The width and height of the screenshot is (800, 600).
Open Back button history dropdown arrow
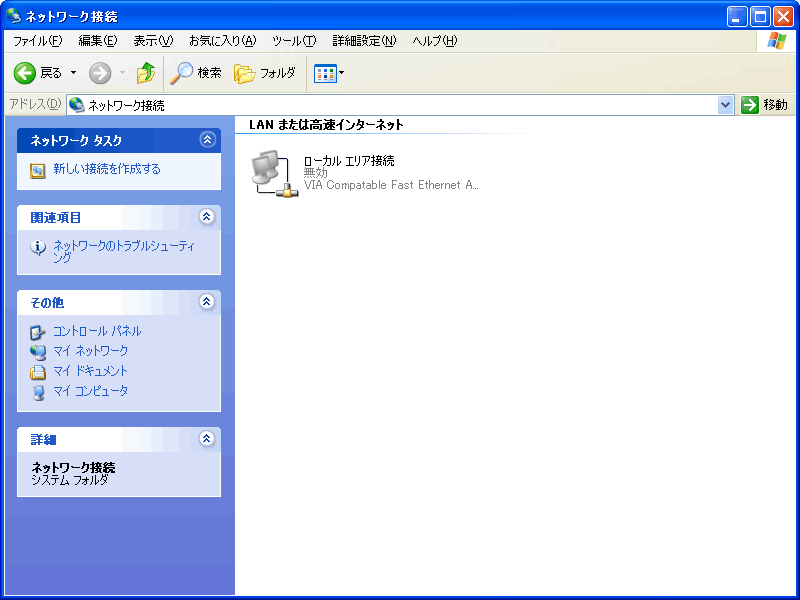(x=73, y=73)
